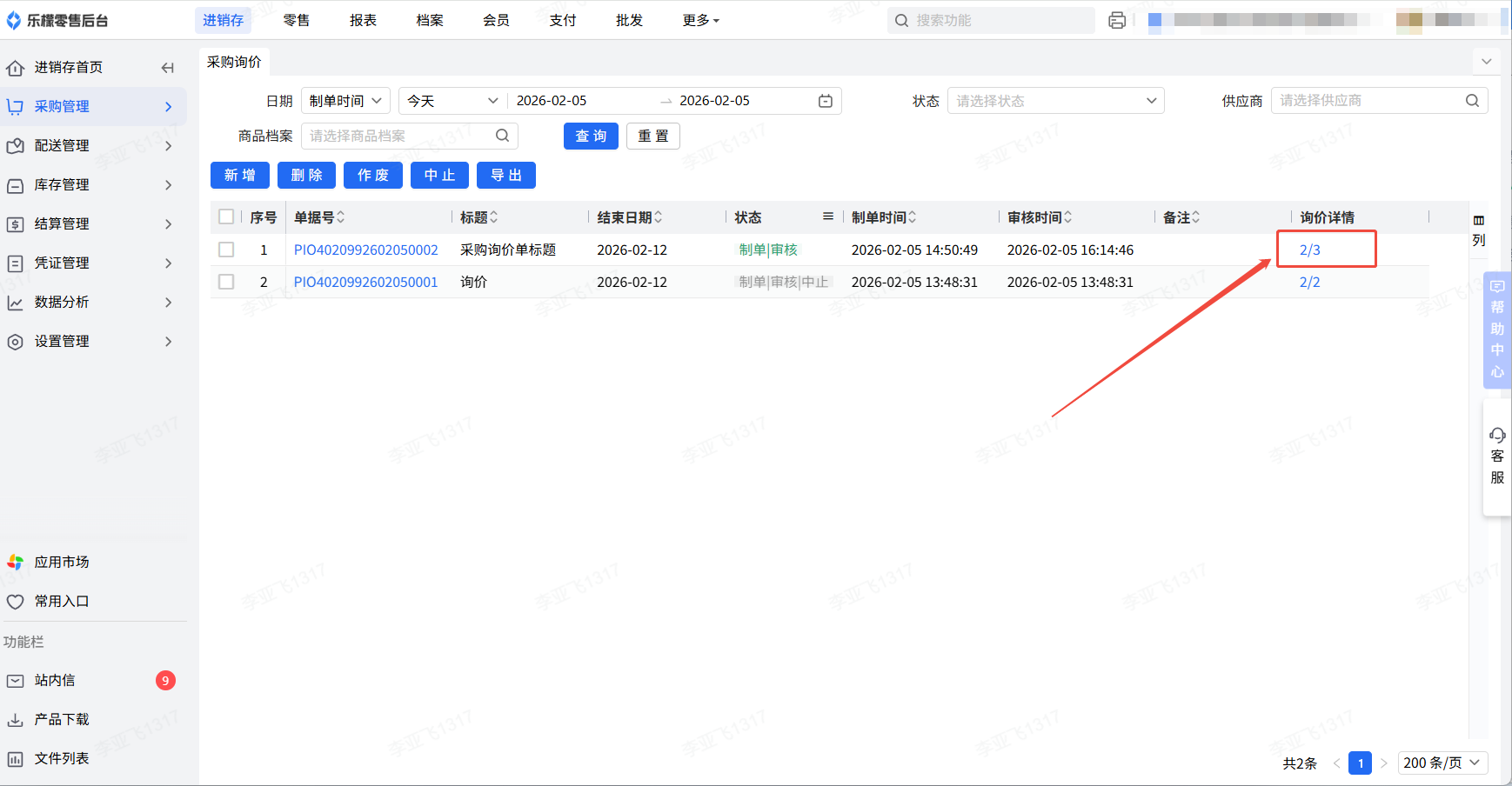Expand the 结算管理 sidebar section
This screenshot has width=1512, height=786.
tap(169, 224)
